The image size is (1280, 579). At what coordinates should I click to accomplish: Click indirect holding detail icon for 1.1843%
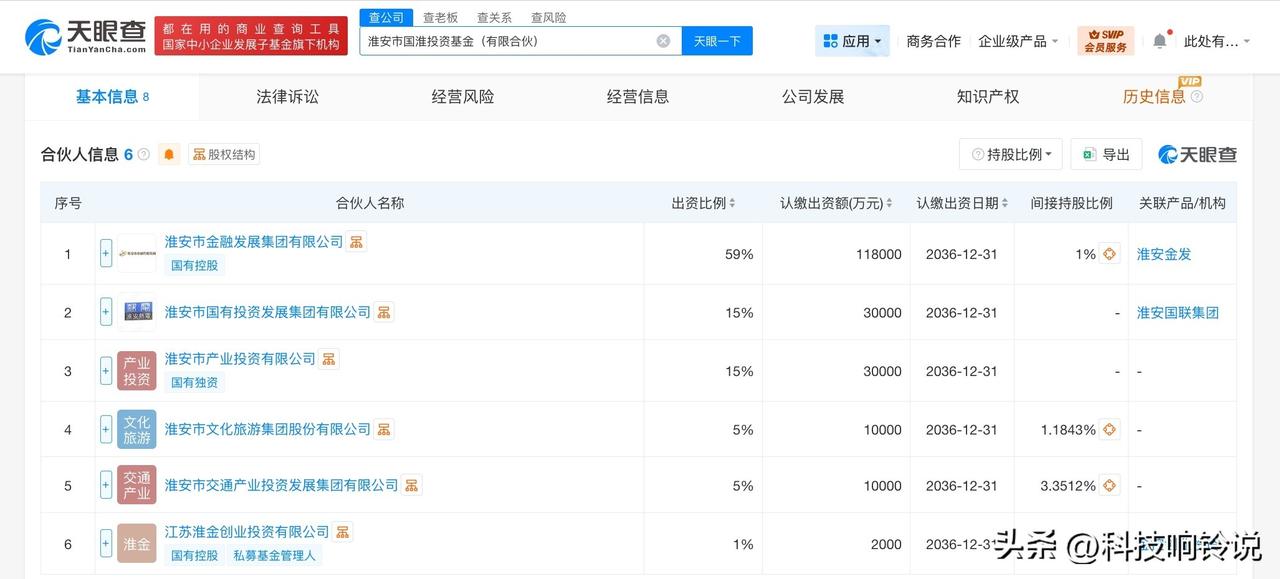(x=1109, y=430)
